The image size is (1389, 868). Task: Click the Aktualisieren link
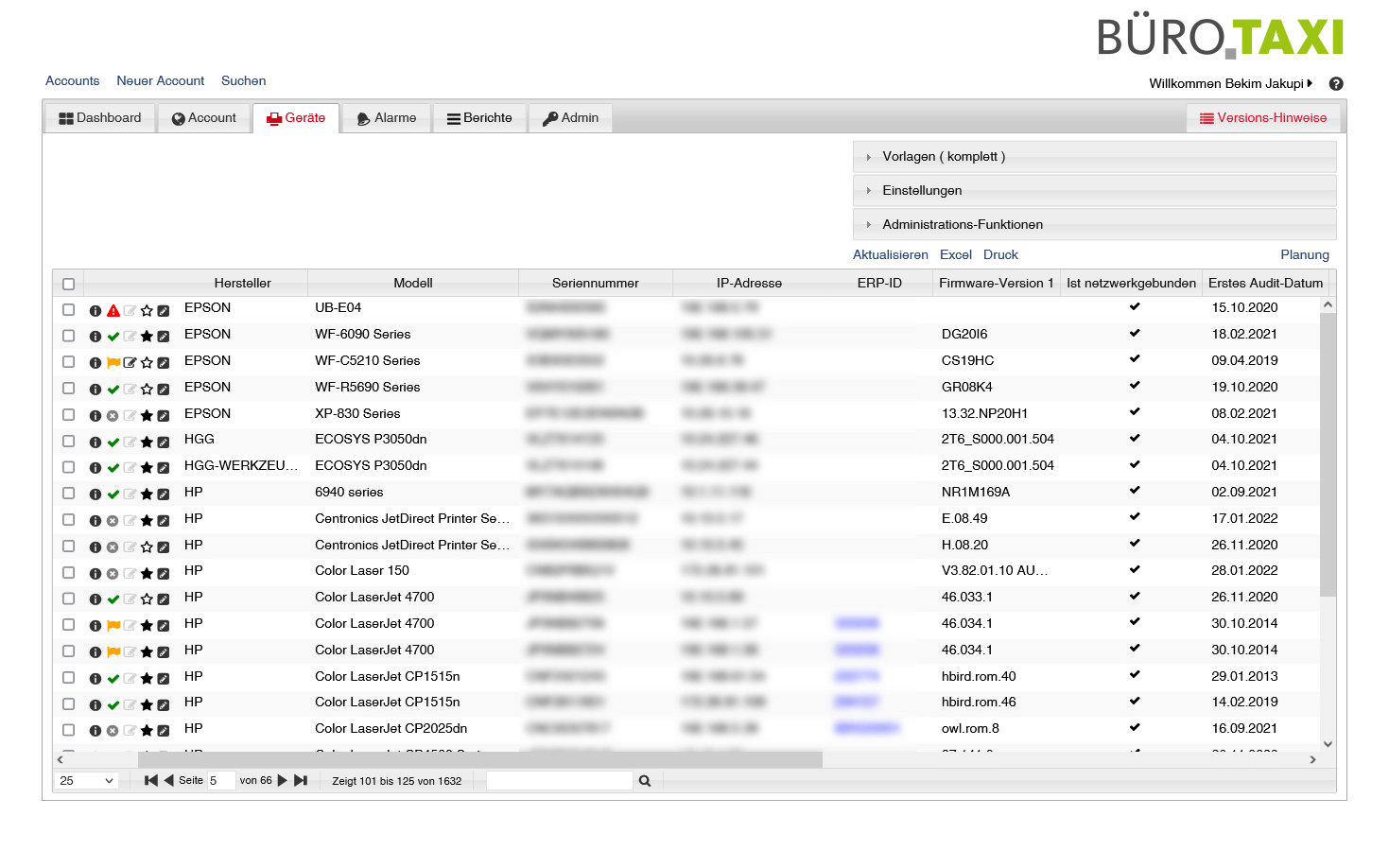pyautogui.click(x=890, y=255)
